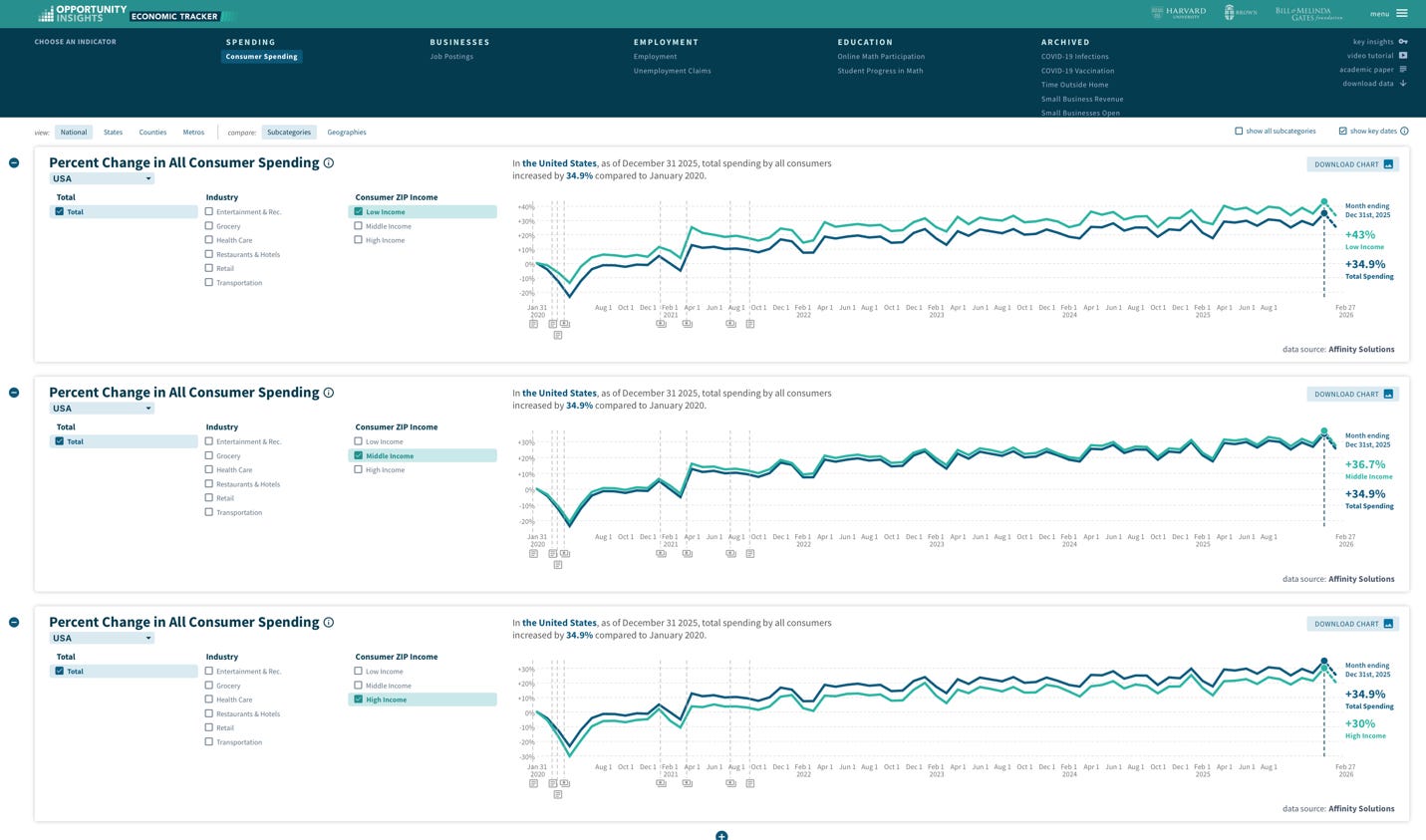Add a new chart panel with the plus icon

721,836
